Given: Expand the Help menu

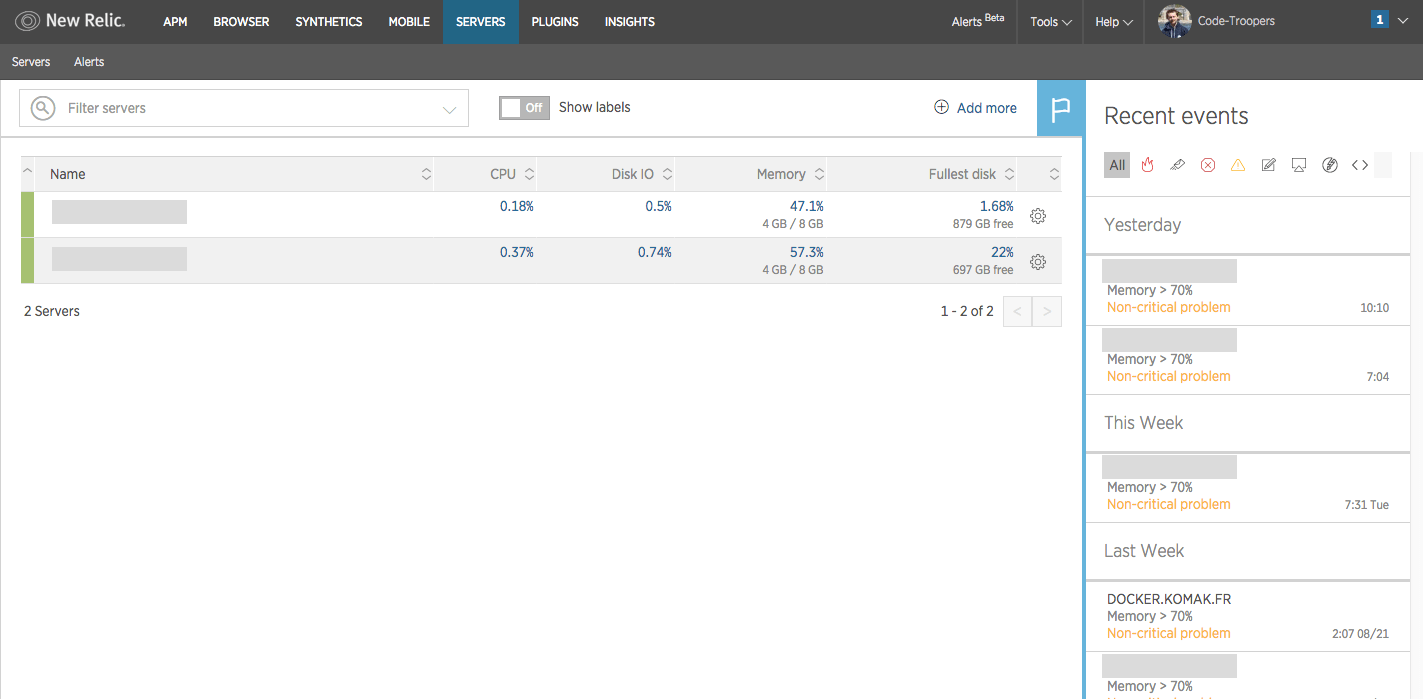Looking at the screenshot, I should [x=1113, y=22].
